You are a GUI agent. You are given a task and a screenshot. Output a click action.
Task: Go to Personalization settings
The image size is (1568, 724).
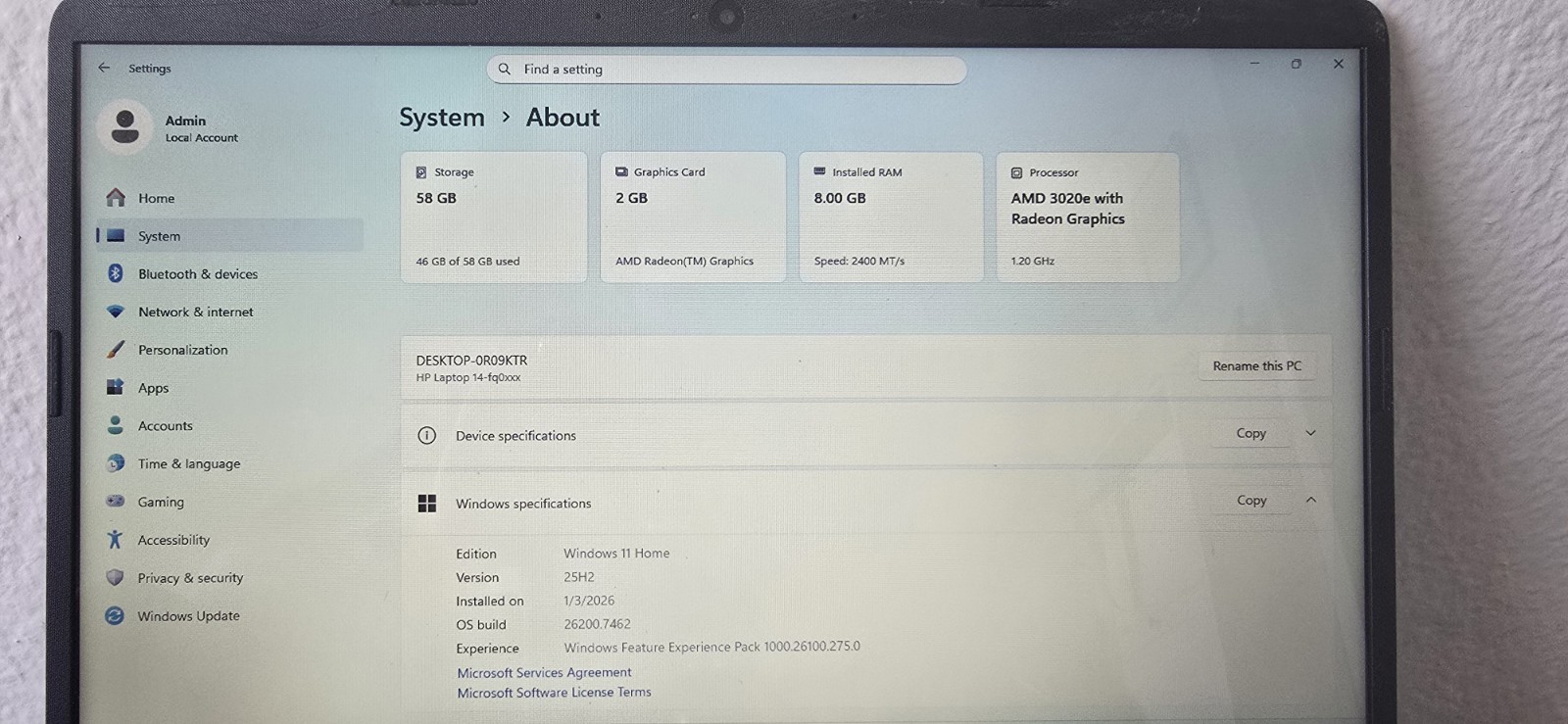coord(230,350)
